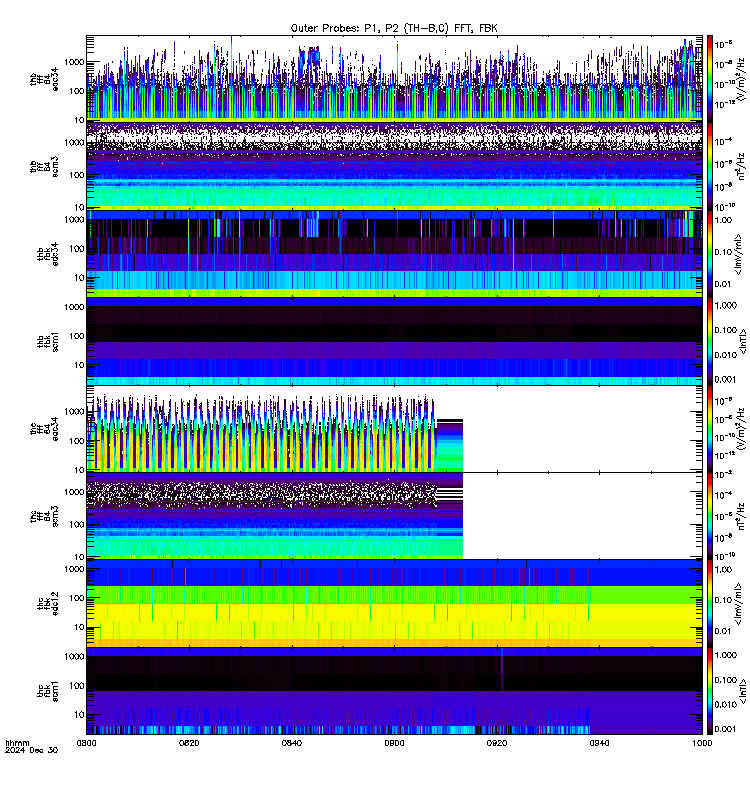Click the 'thc fbk edc12' y-axis label

[47, 604]
